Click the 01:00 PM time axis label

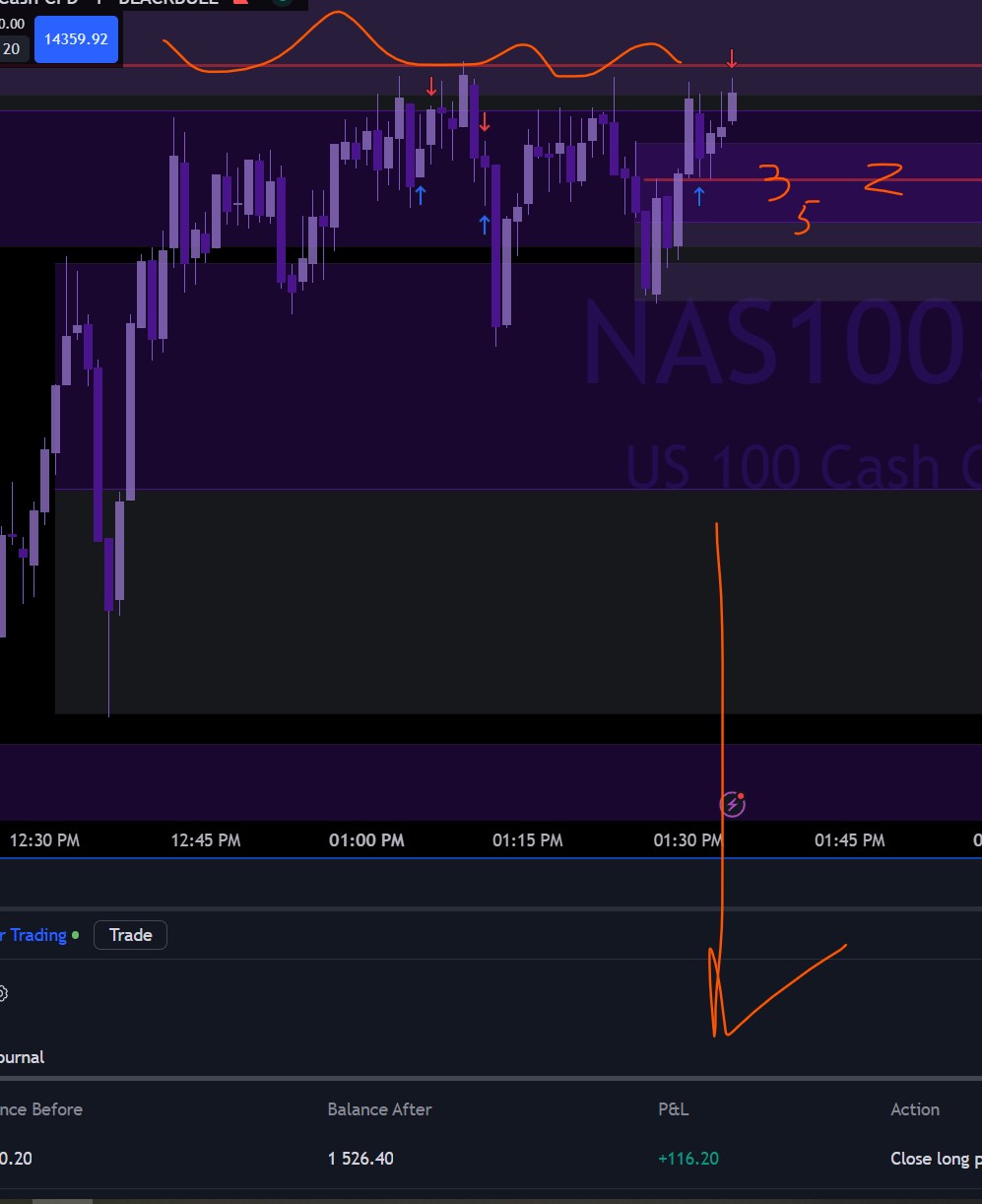(366, 840)
